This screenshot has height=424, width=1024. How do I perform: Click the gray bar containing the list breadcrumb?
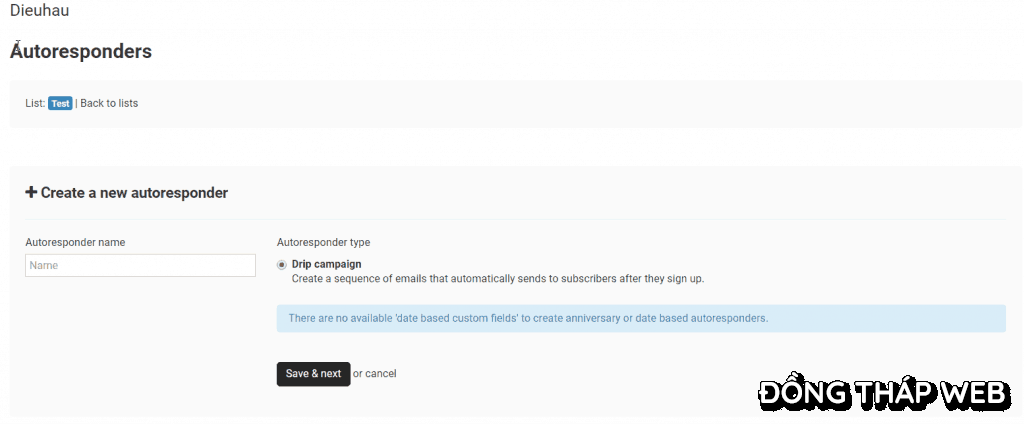click(516, 104)
